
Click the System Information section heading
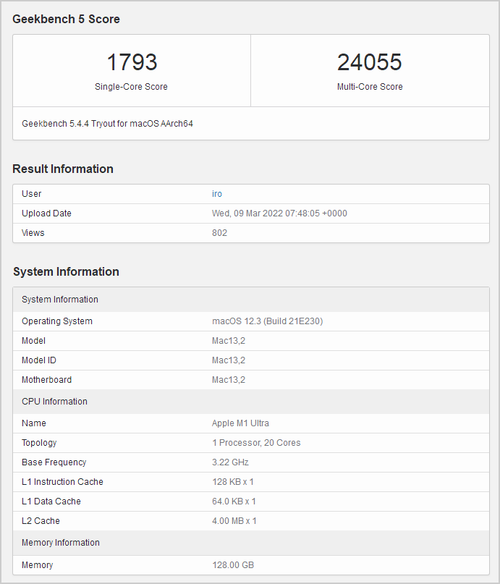coord(66,272)
